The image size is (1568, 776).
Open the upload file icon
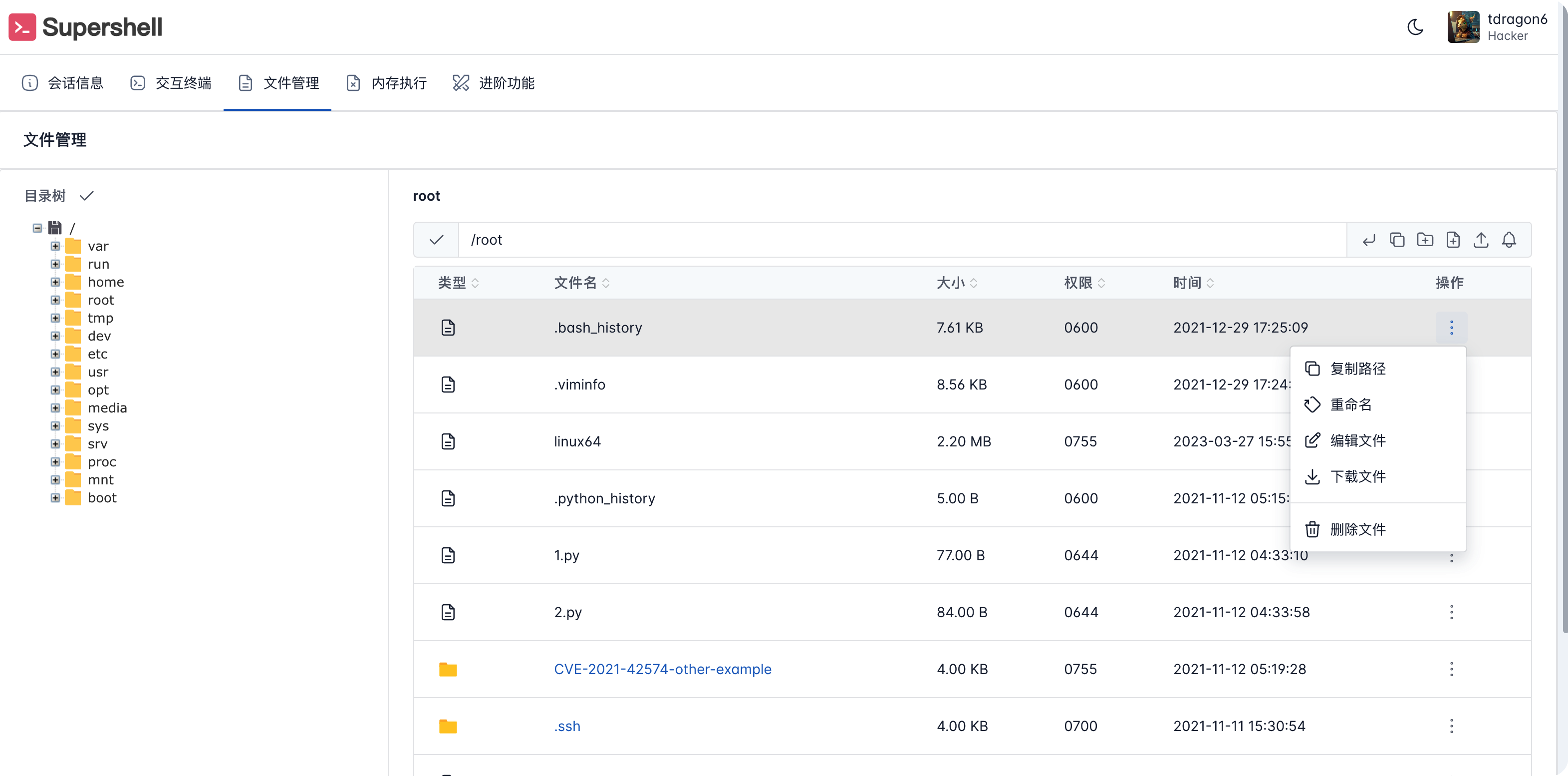(1481, 239)
